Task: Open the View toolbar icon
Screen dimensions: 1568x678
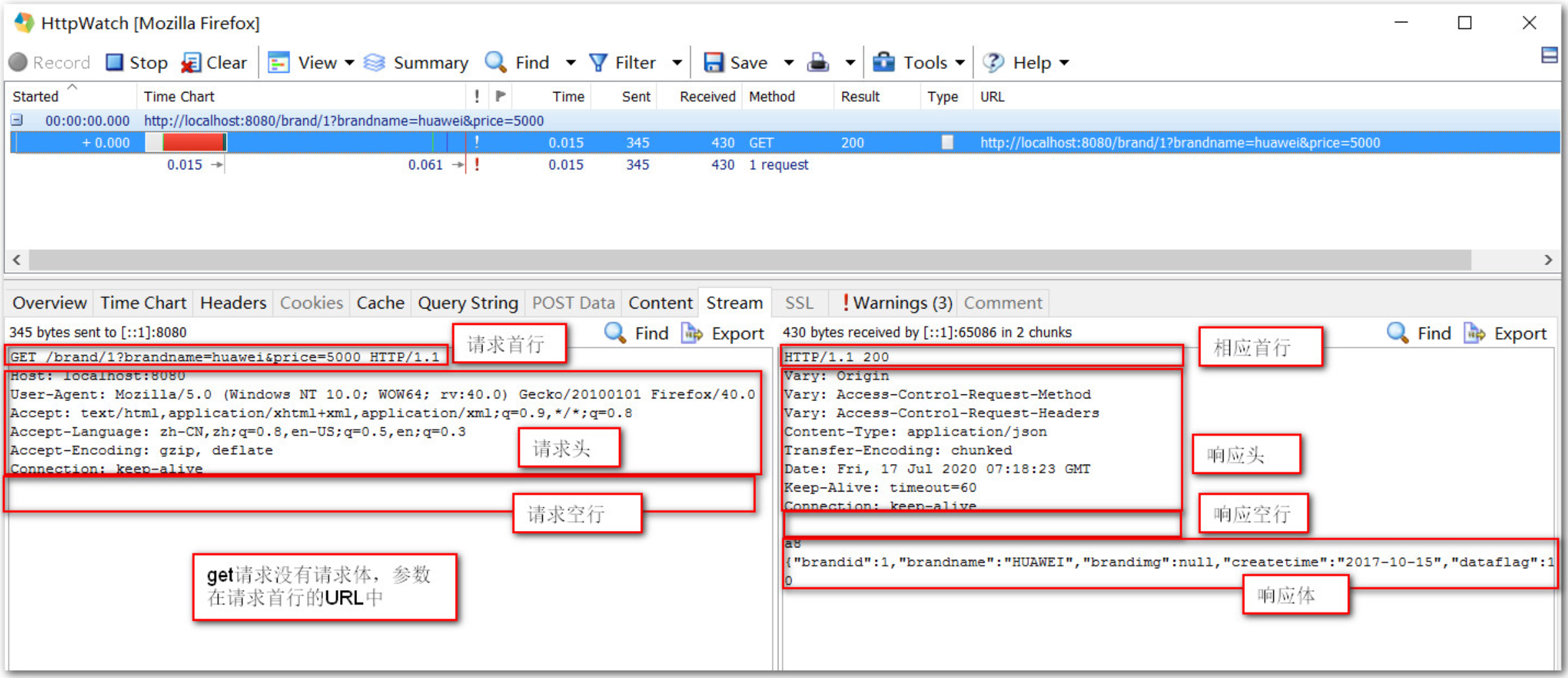Action: (279, 62)
